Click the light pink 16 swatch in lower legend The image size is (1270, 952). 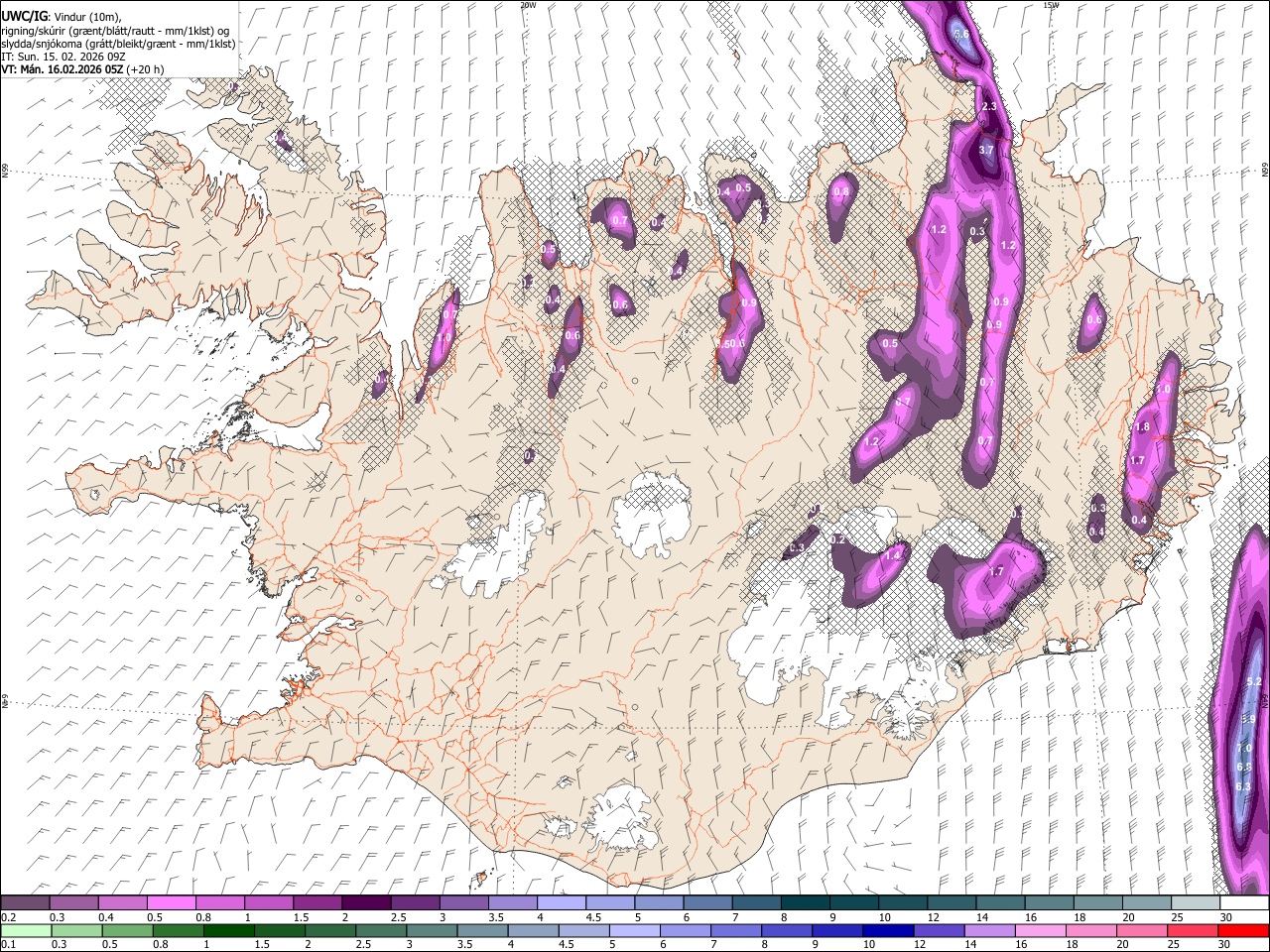pyautogui.click(x=1041, y=930)
